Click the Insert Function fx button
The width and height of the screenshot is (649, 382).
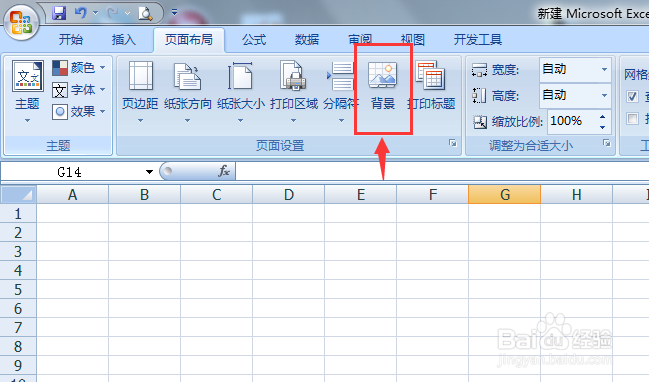pos(224,171)
